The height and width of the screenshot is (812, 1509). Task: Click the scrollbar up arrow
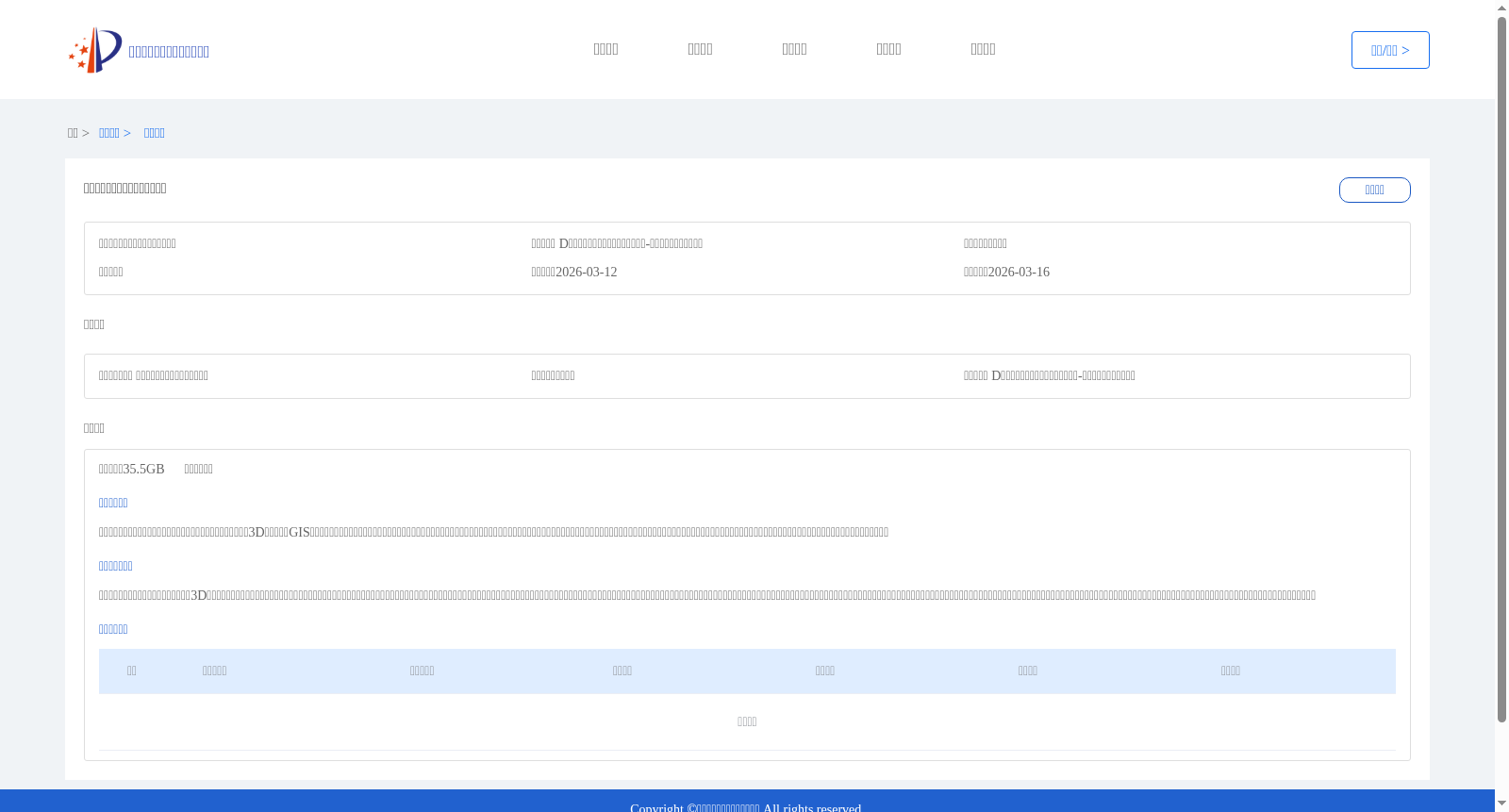(1501, 8)
